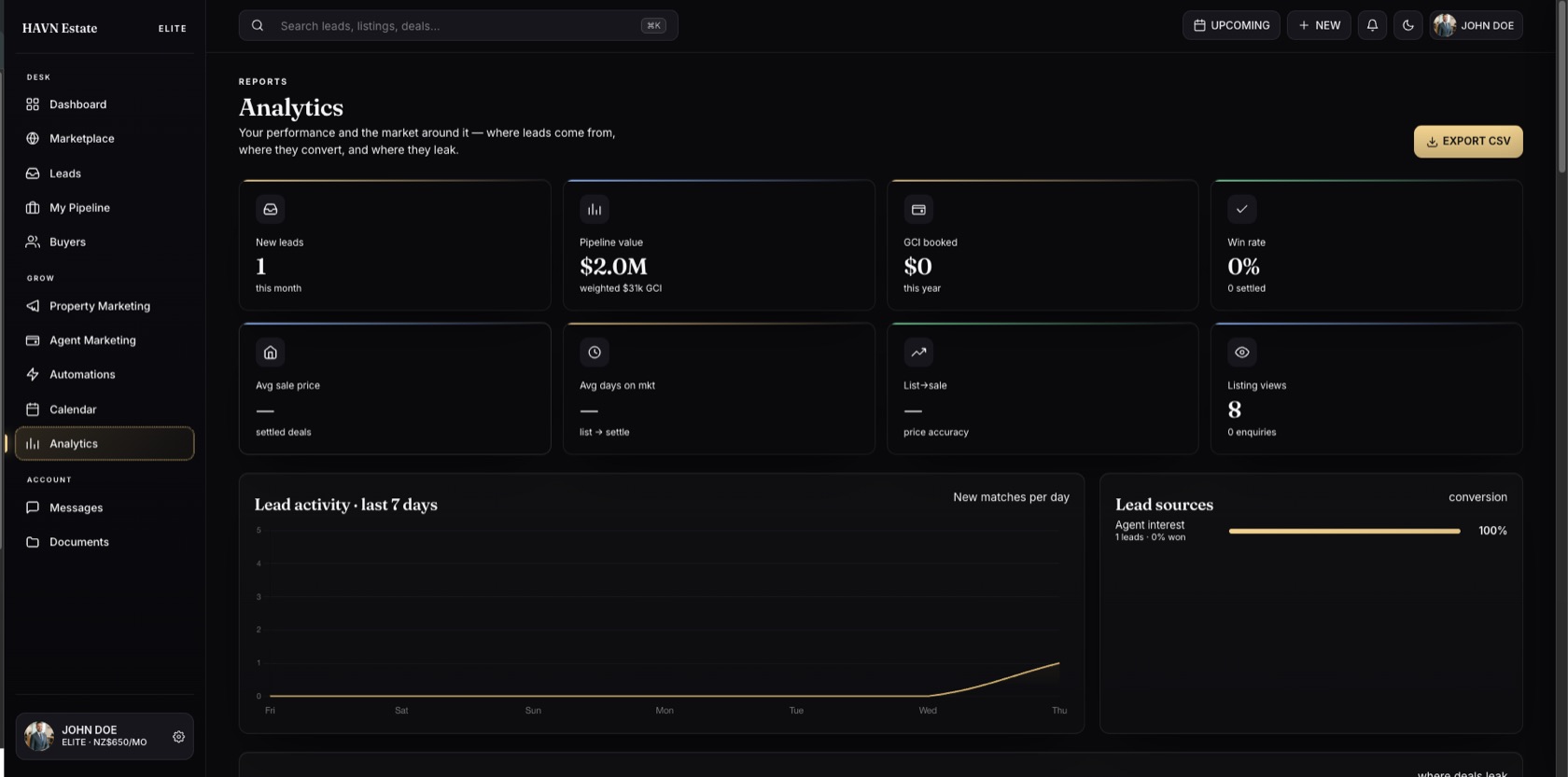Open account settings gear icon

(178, 737)
